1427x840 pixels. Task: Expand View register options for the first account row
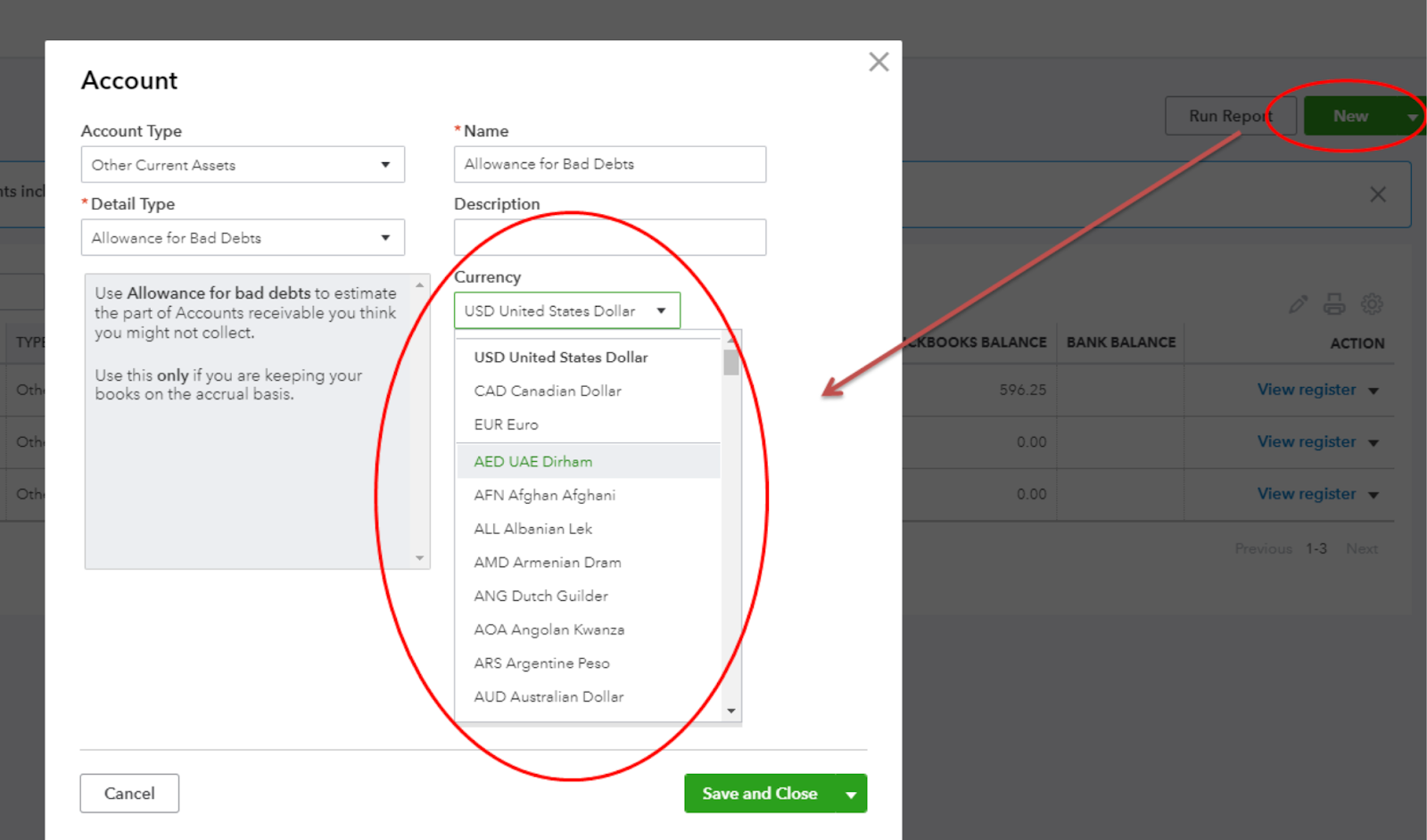click(x=1373, y=390)
